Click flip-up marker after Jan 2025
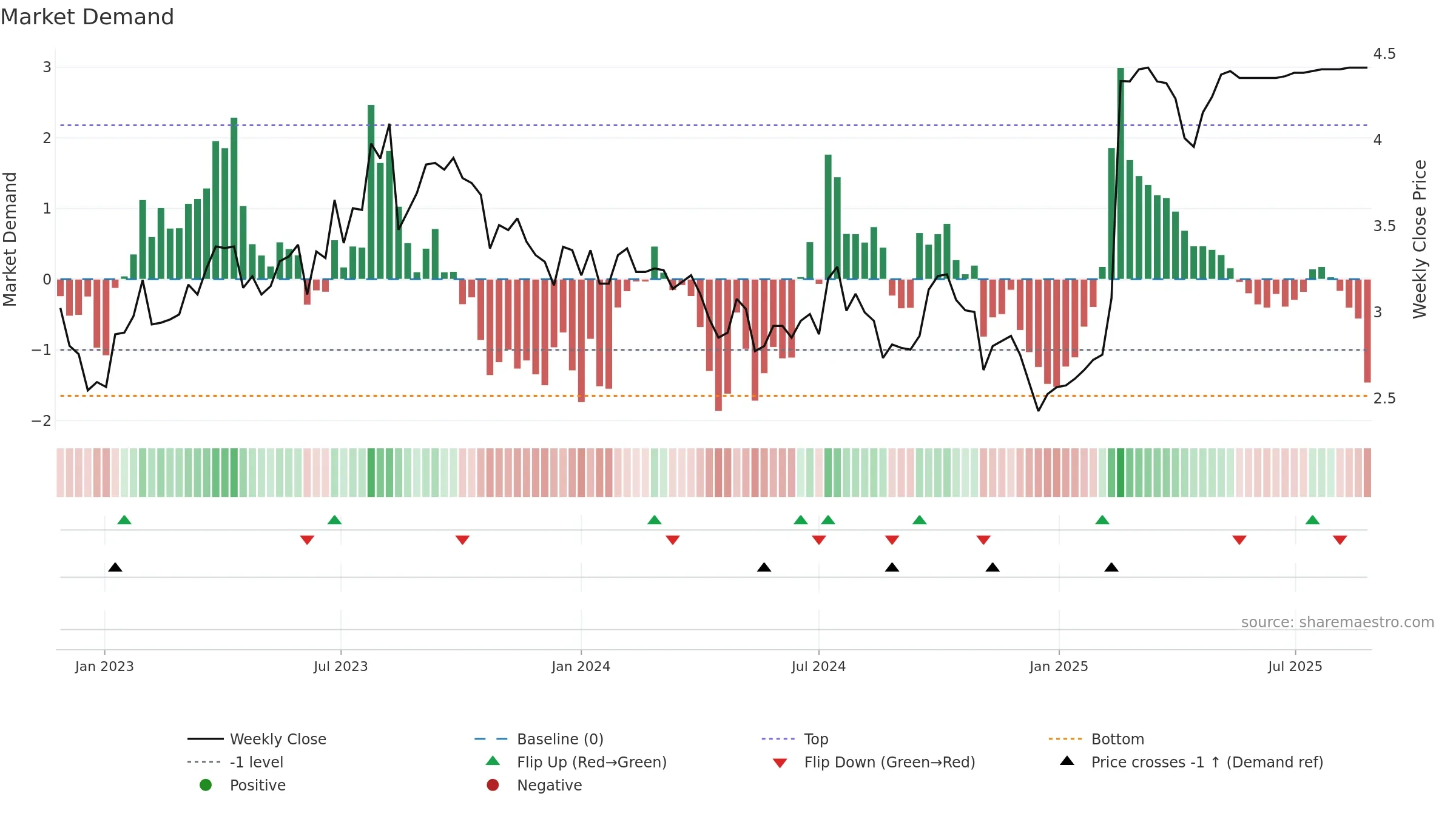Screen dimensions: 1456x819 pyautogui.click(x=1102, y=520)
